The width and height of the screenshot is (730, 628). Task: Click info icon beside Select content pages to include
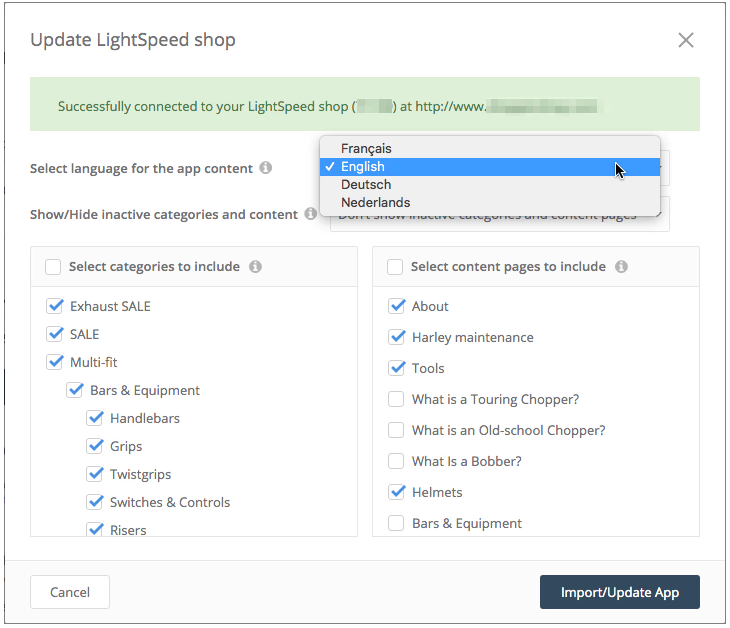622,267
